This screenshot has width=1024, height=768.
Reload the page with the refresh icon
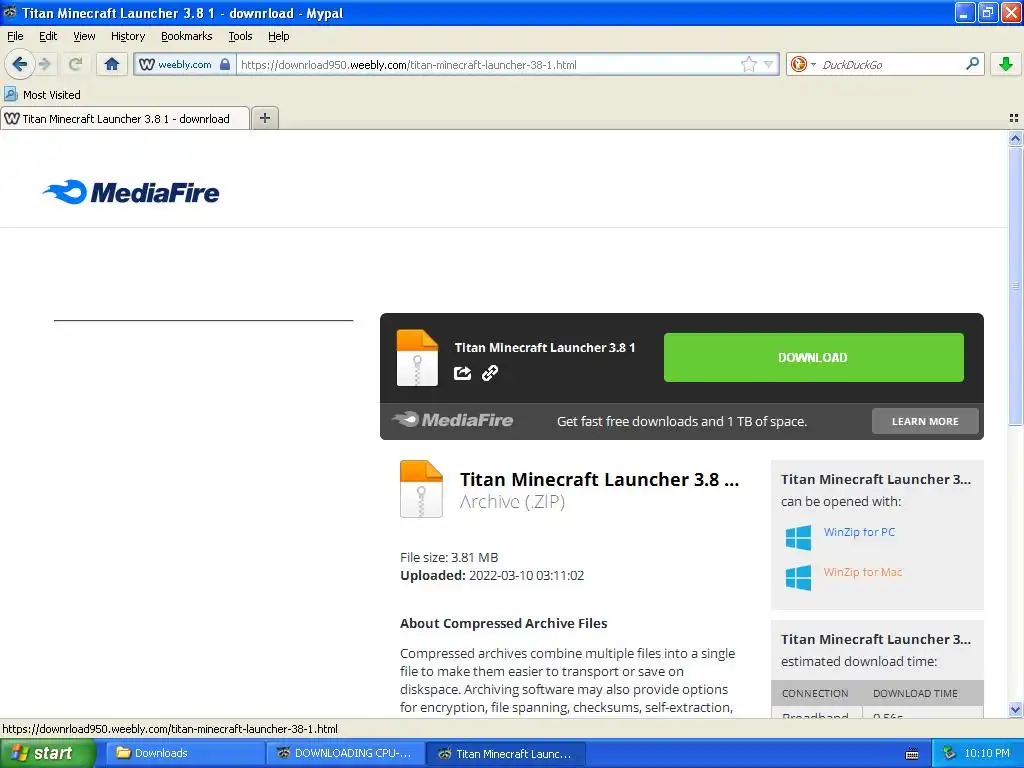[76, 64]
